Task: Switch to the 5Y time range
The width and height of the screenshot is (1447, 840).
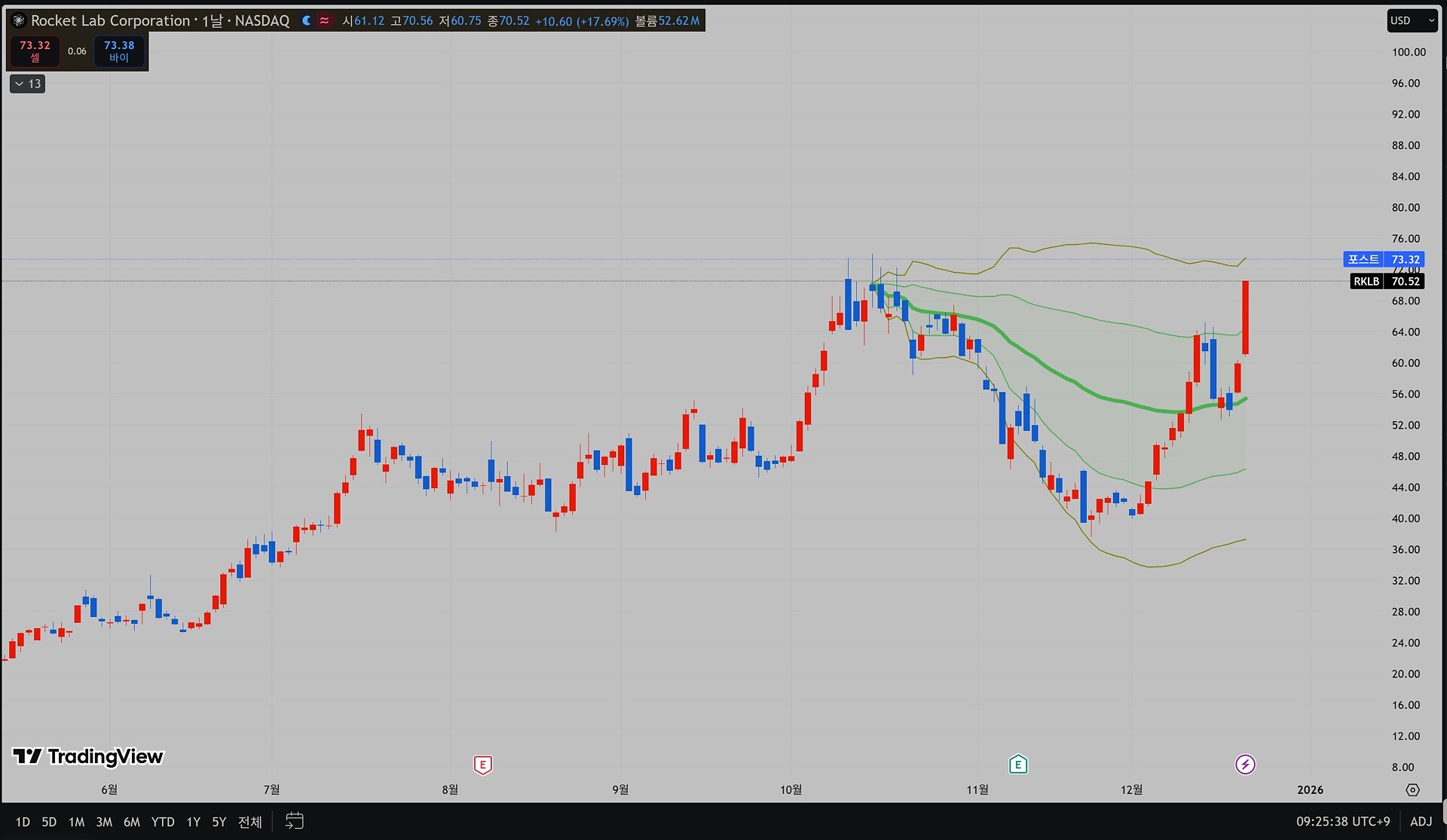Action: pos(219,822)
